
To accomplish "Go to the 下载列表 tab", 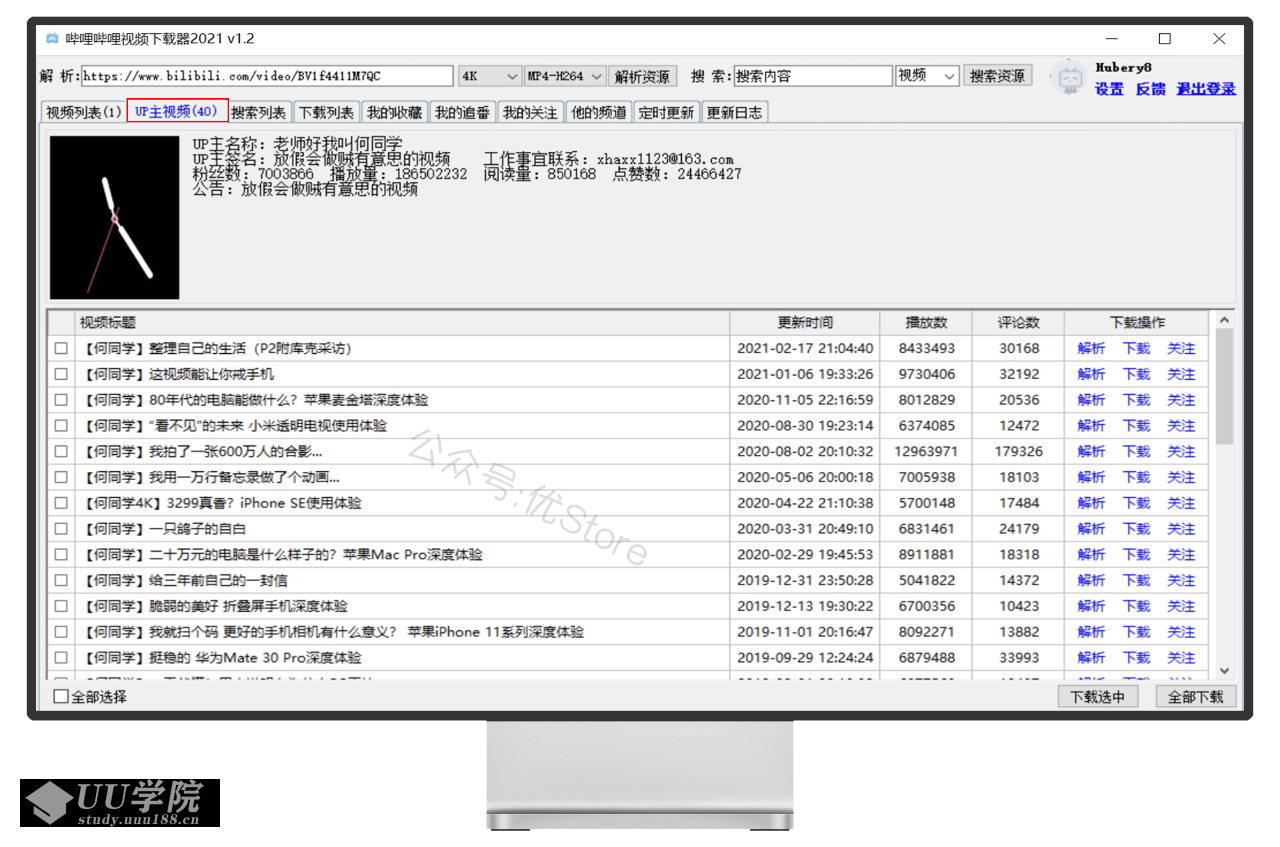I will (327, 113).
